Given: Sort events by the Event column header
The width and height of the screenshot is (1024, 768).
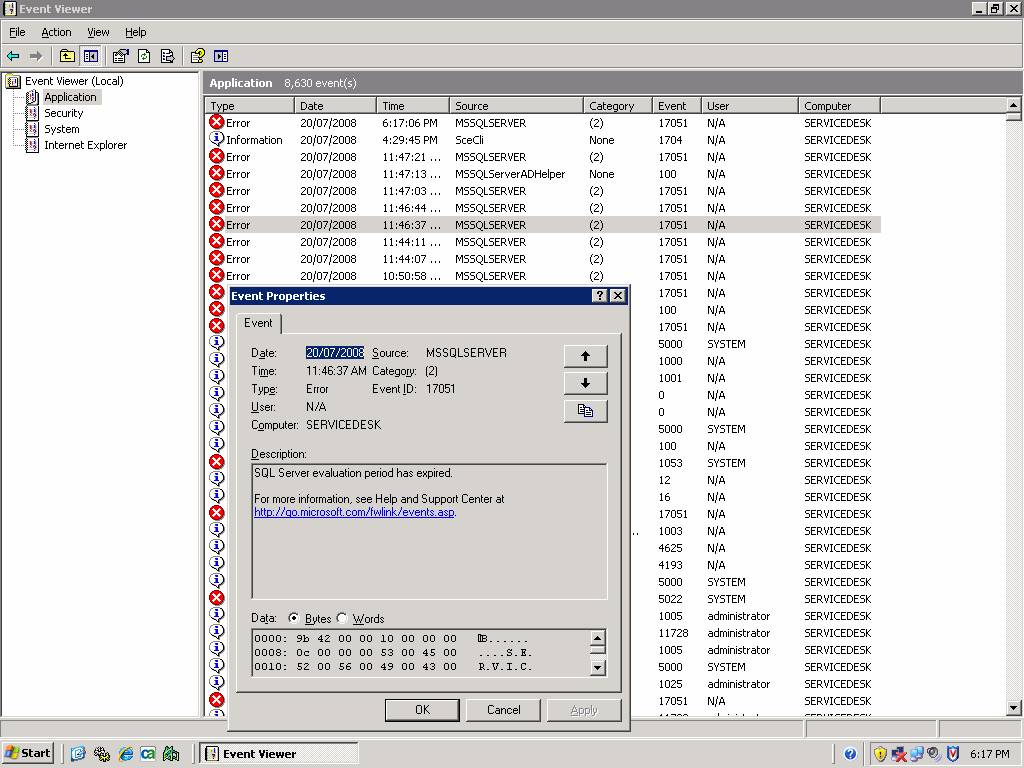Looking at the screenshot, I should (677, 106).
